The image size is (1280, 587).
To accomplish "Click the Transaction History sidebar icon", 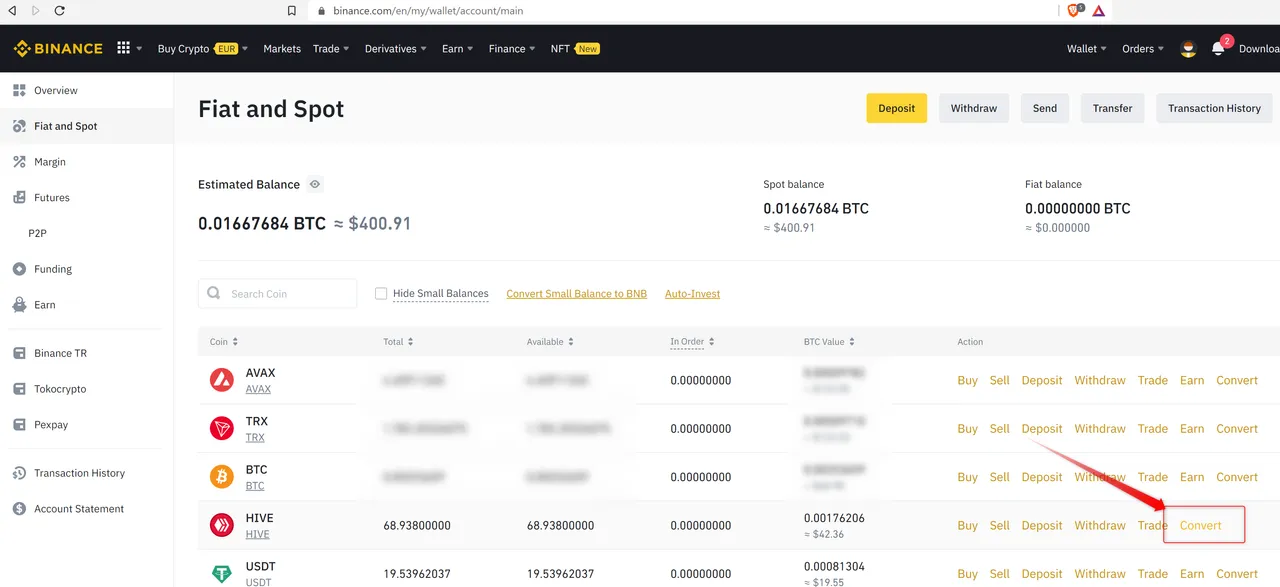I will 19,473.
